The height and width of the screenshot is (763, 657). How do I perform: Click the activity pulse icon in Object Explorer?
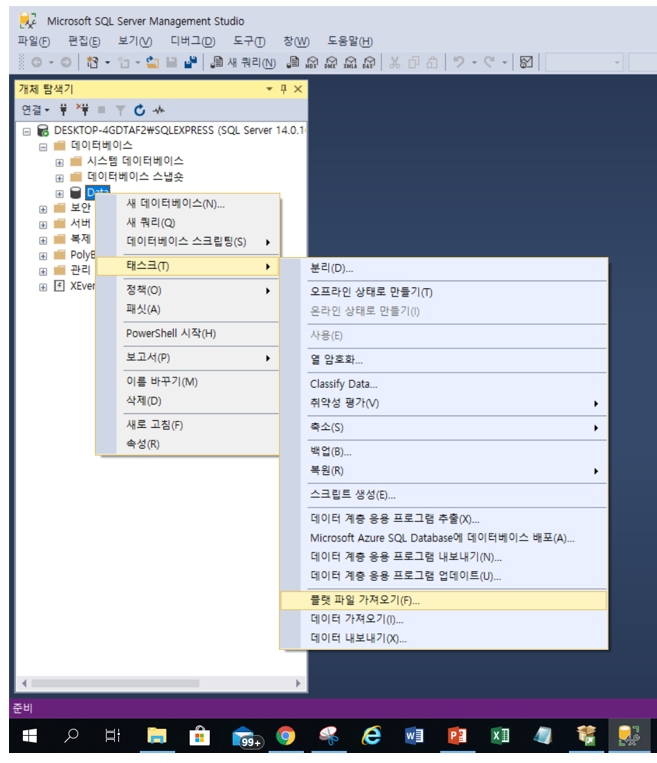tap(159, 110)
